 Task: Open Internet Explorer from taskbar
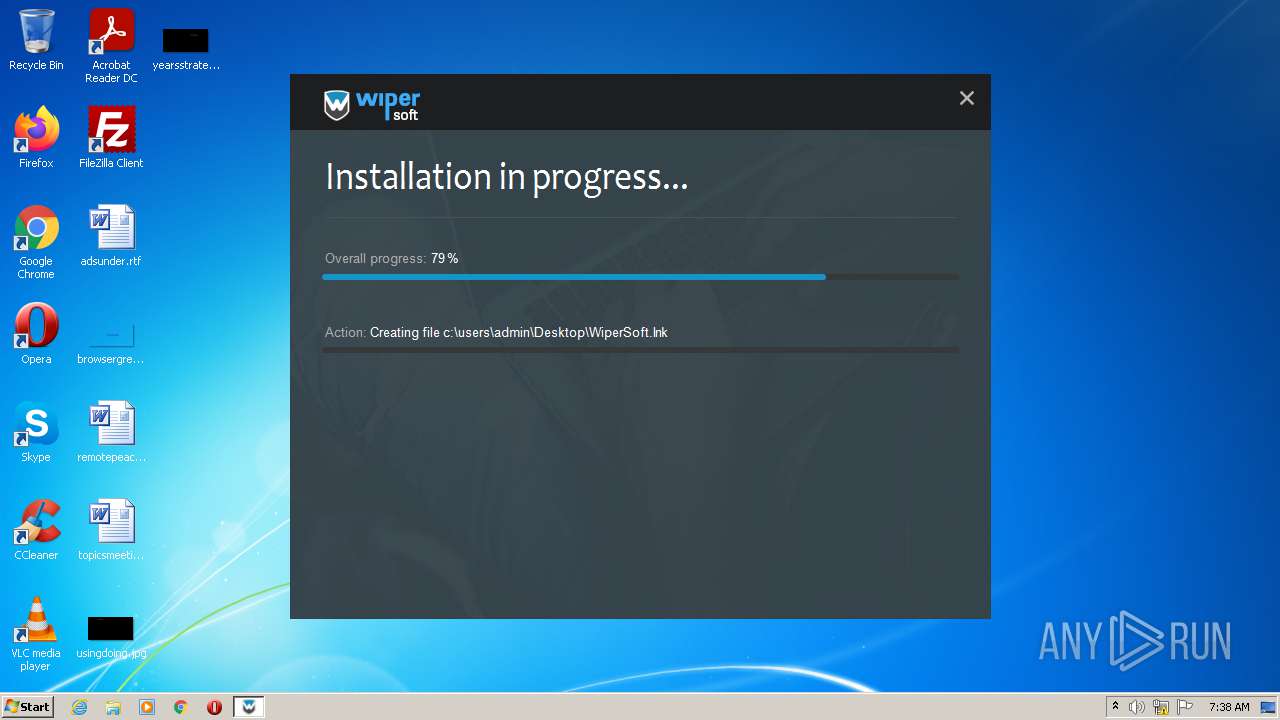tap(80, 707)
